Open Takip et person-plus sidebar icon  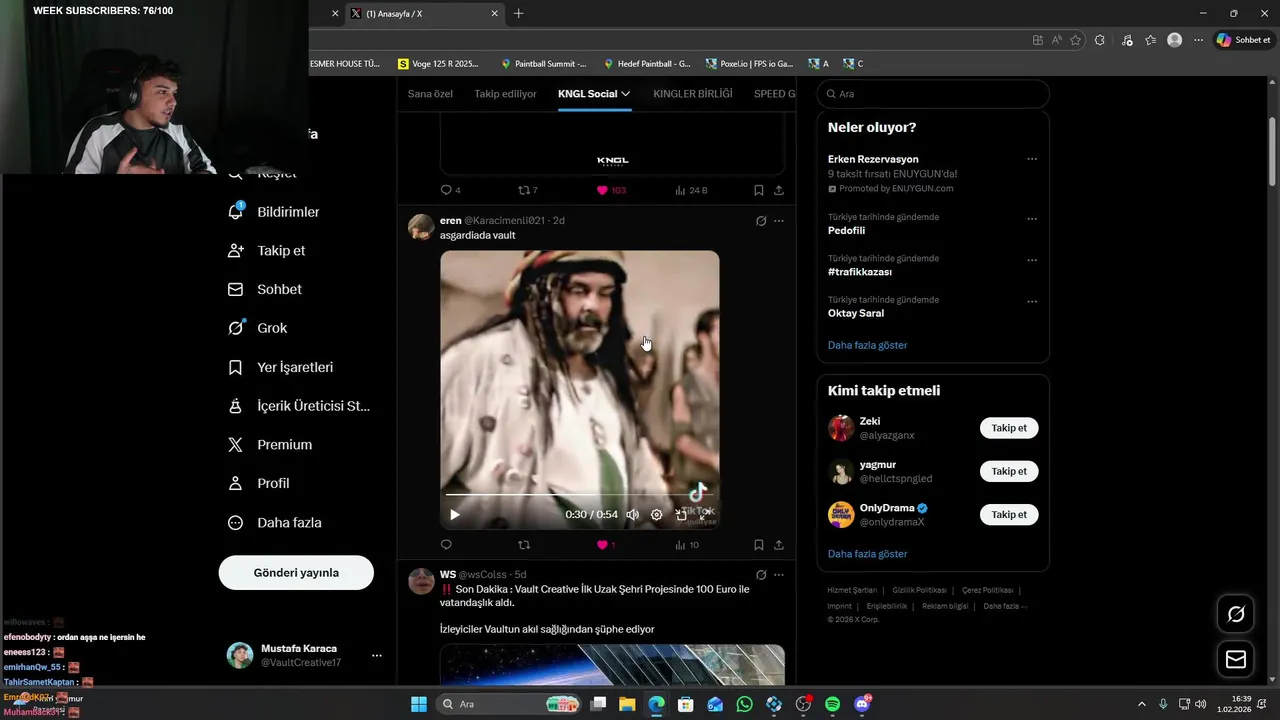[236, 251]
